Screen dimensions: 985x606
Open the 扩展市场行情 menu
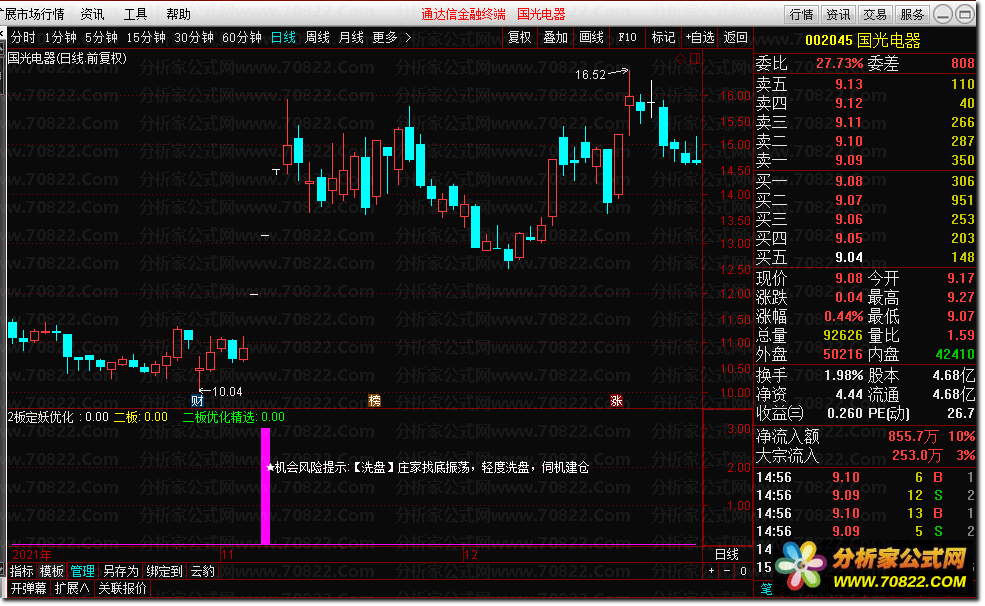coord(33,14)
